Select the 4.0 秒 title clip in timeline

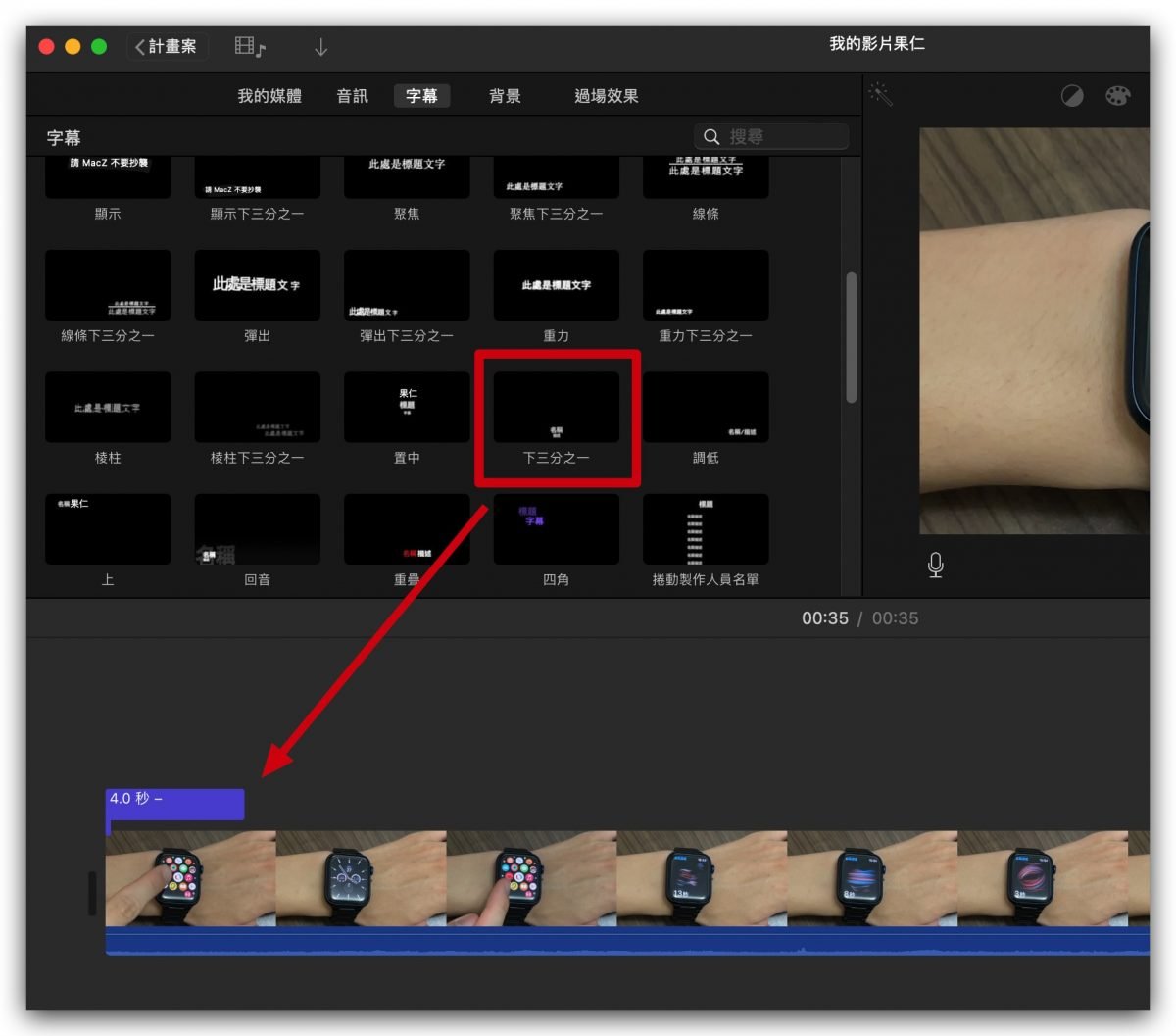point(174,804)
